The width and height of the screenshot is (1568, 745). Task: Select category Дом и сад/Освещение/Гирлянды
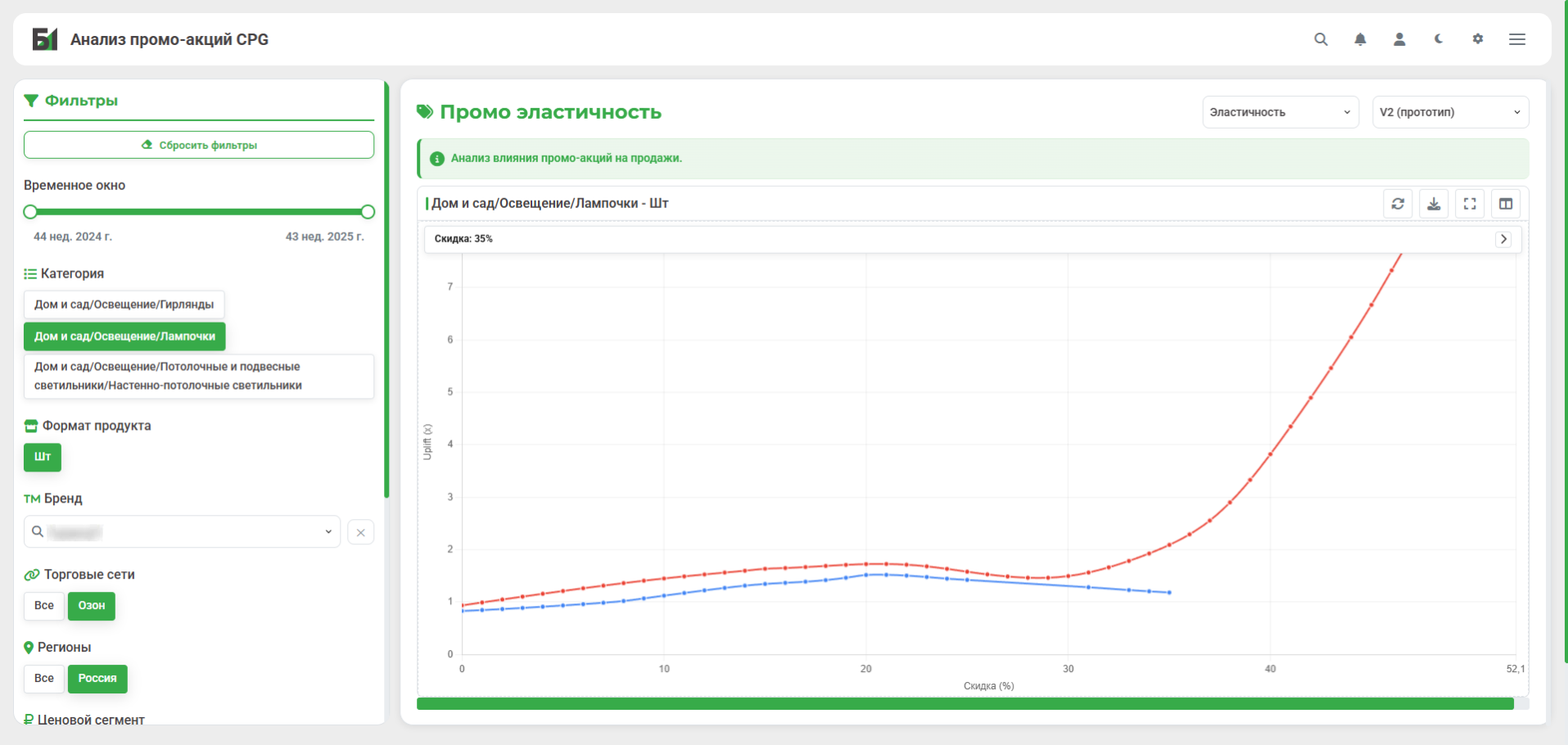click(x=124, y=305)
